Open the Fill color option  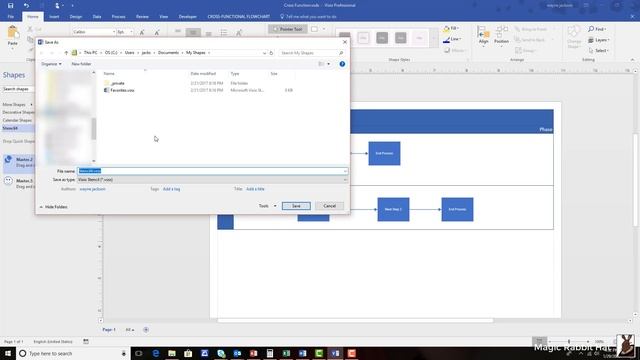(451, 29)
